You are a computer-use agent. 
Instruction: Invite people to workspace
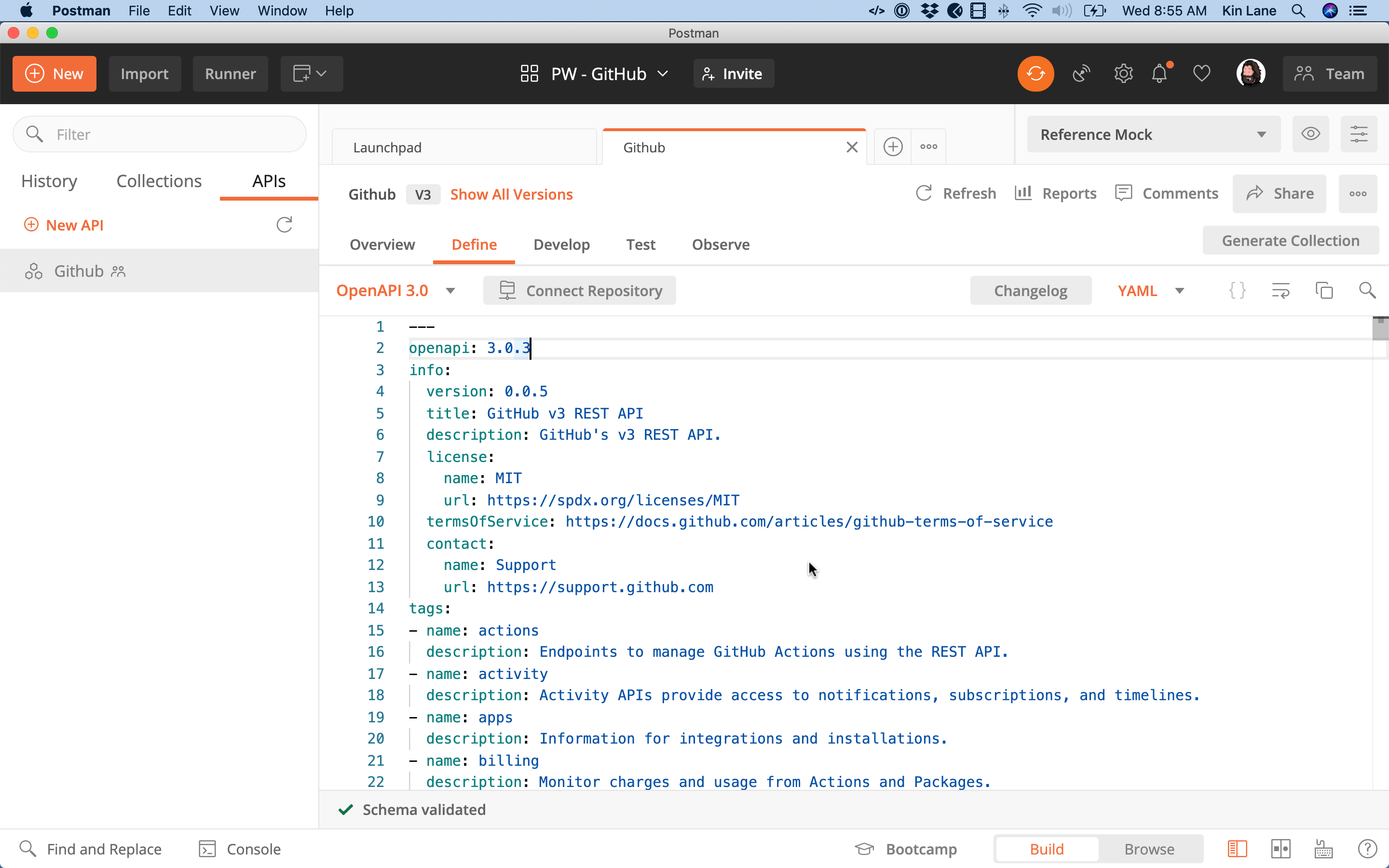pos(733,73)
